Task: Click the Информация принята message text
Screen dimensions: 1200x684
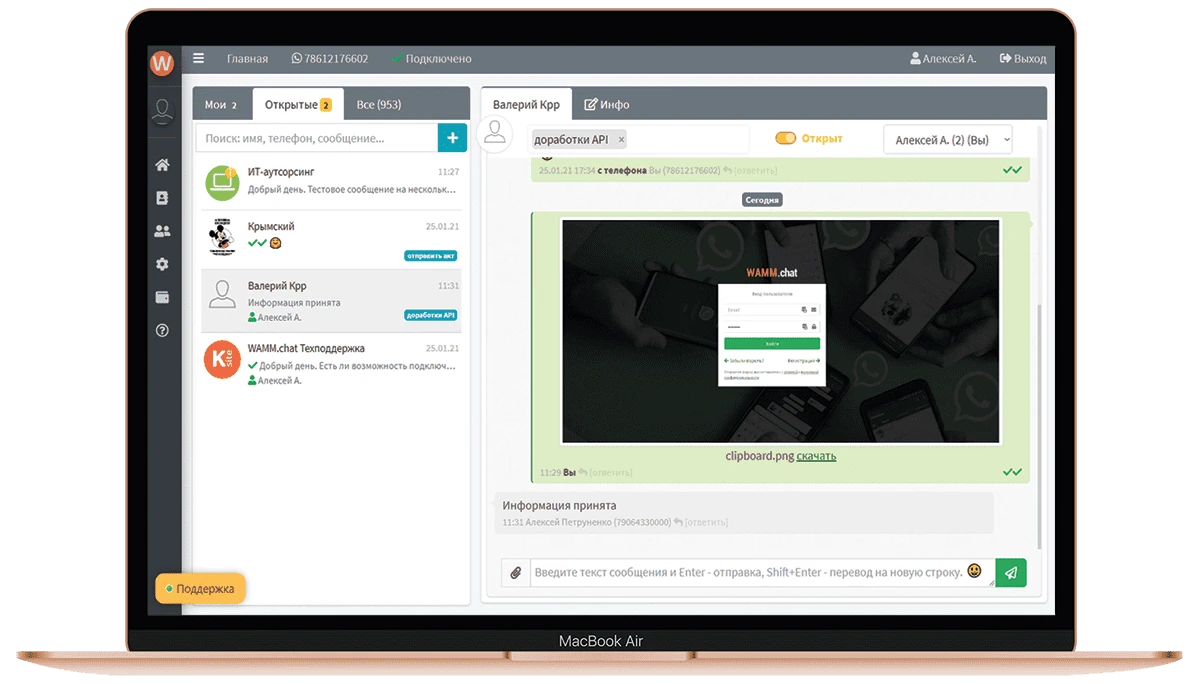Action: click(559, 505)
